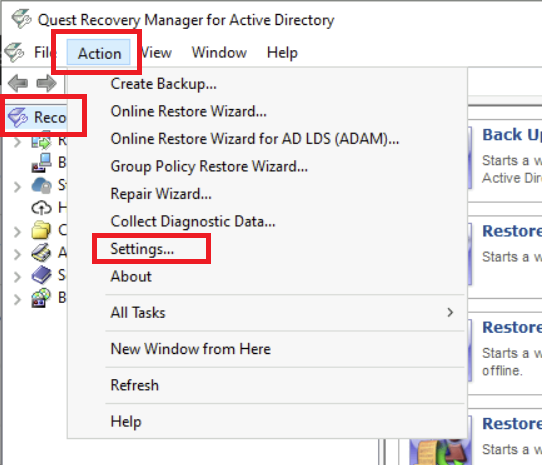Expand the cloud-lock node in tree
Image resolution: width=542 pixels, height=465 pixels.
pyautogui.click(x=17, y=187)
